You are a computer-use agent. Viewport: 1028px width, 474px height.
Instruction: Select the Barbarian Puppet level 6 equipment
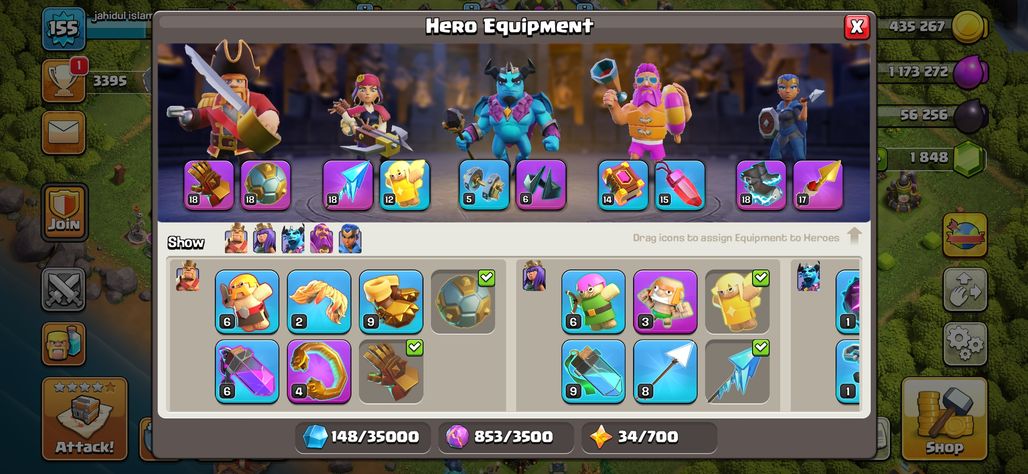[247, 302]
